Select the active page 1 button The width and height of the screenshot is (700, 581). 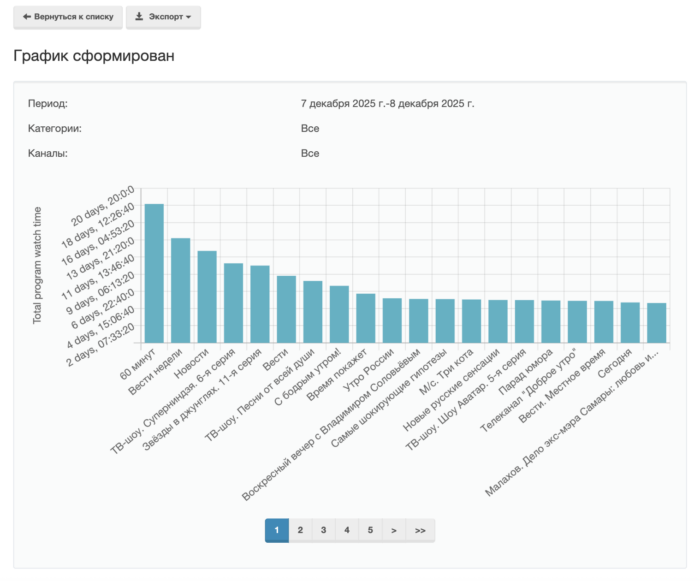pos(277,531)
